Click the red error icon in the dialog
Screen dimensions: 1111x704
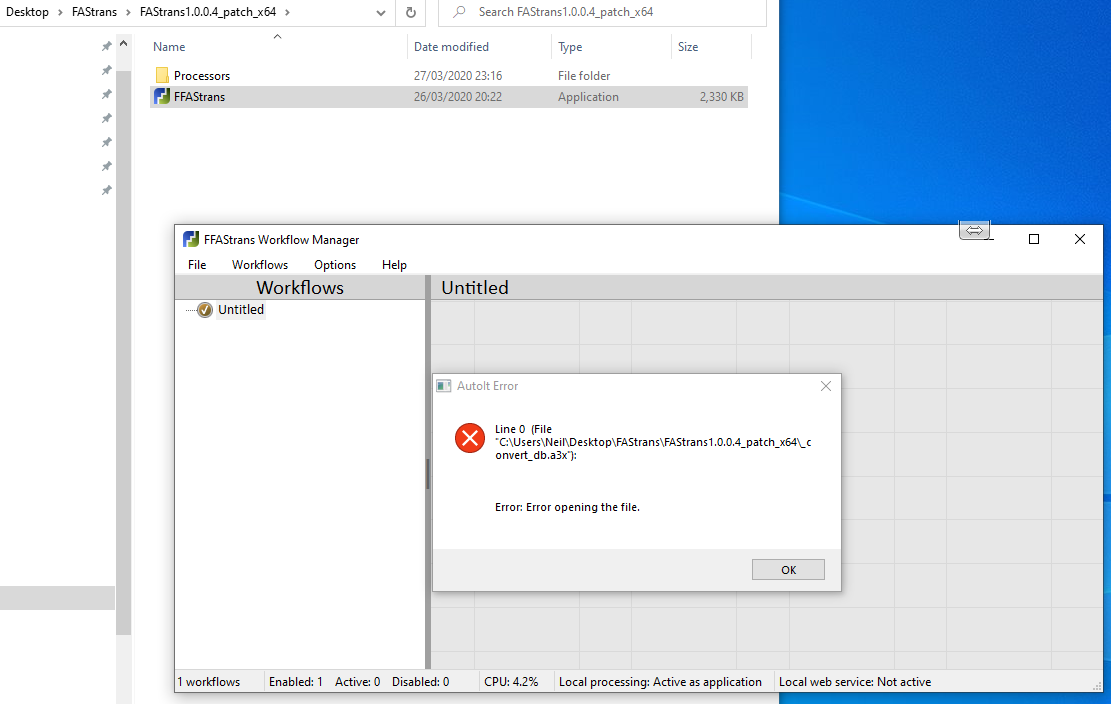click(x=470, y=438)
